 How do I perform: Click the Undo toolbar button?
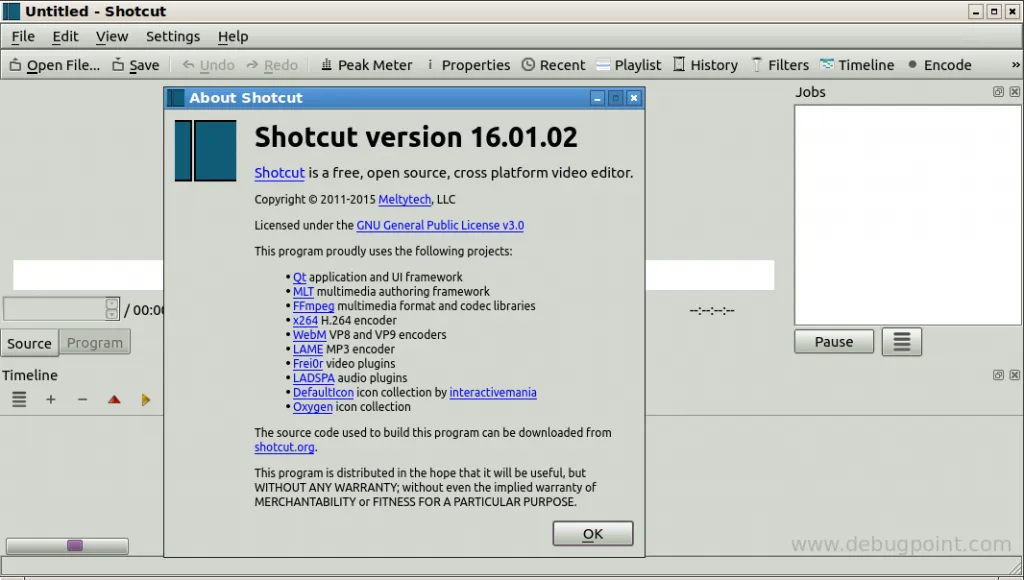point(208,65)
